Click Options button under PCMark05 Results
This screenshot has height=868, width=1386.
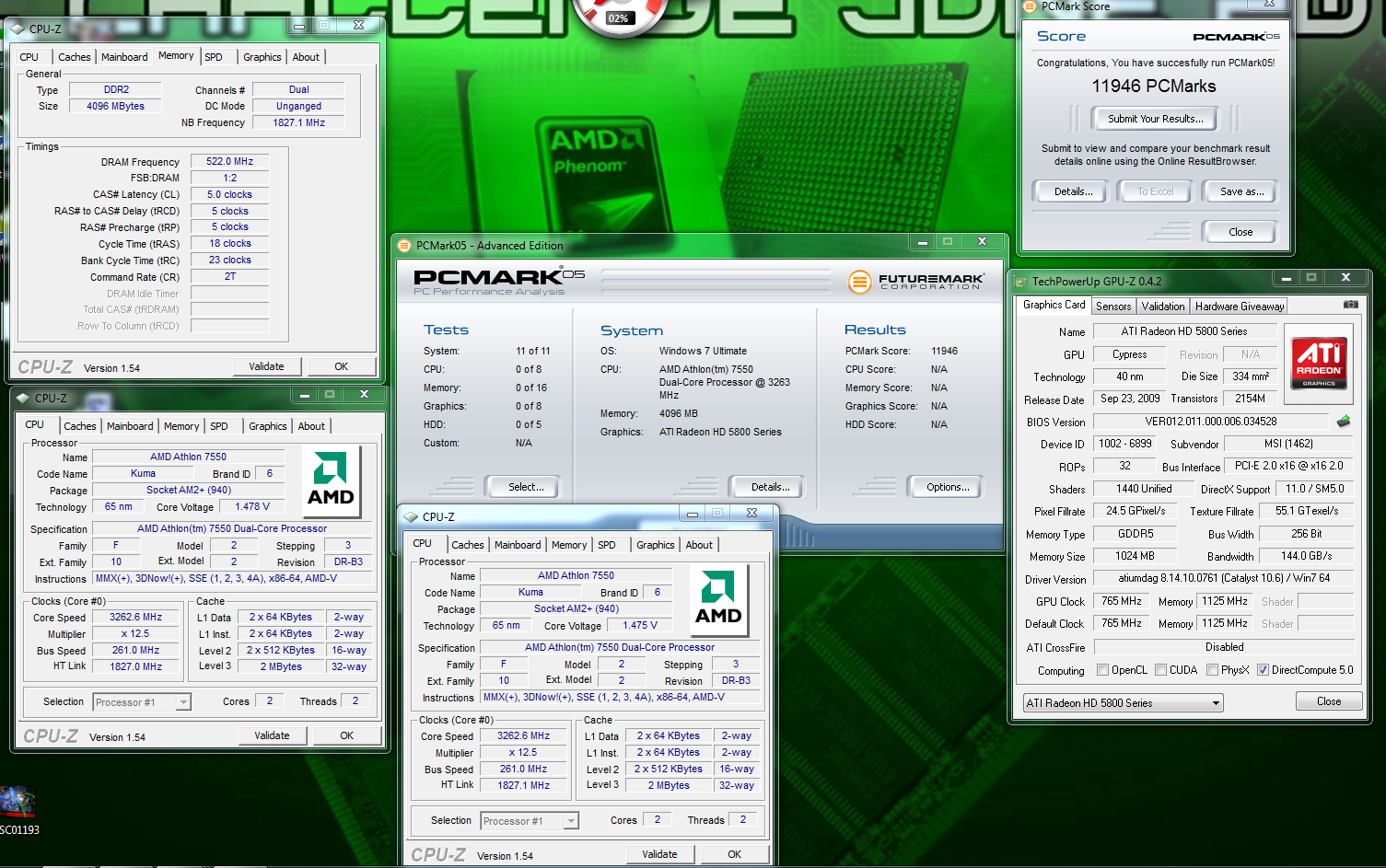click(948, 487)
